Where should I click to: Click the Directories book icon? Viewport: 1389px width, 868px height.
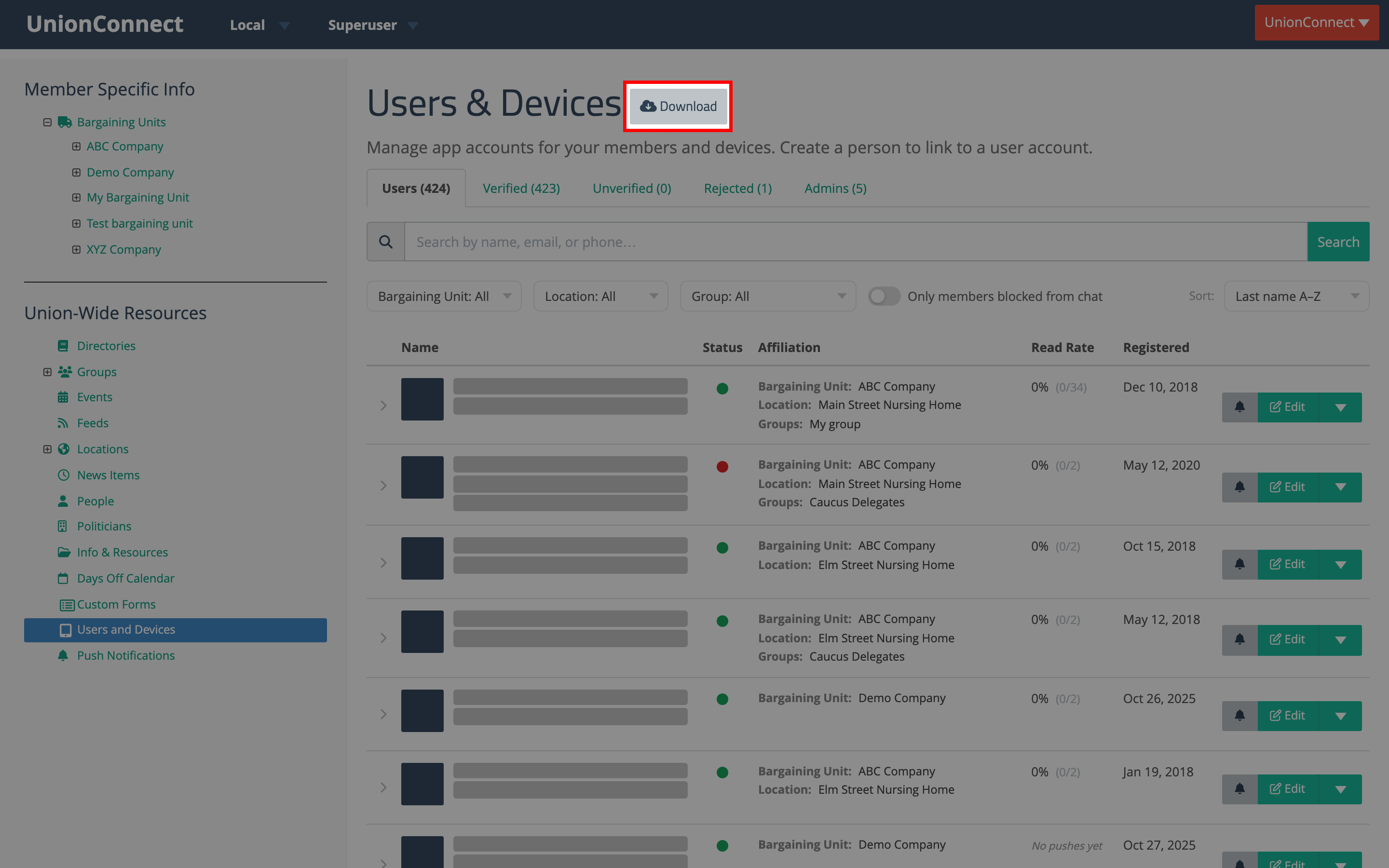(63, 346)
